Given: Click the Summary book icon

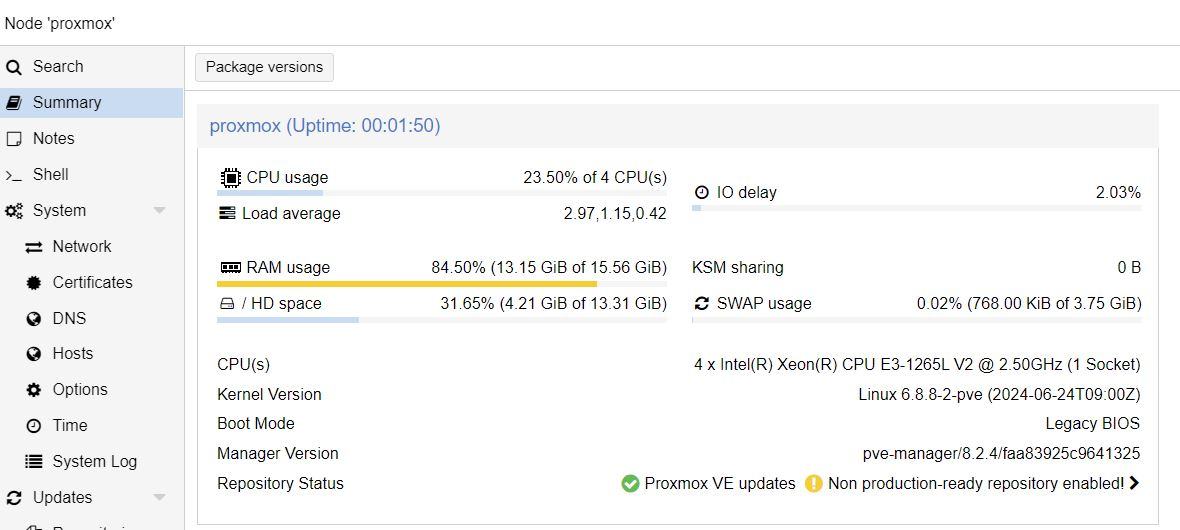Looking at the screenshot, I should click(14, 103).
